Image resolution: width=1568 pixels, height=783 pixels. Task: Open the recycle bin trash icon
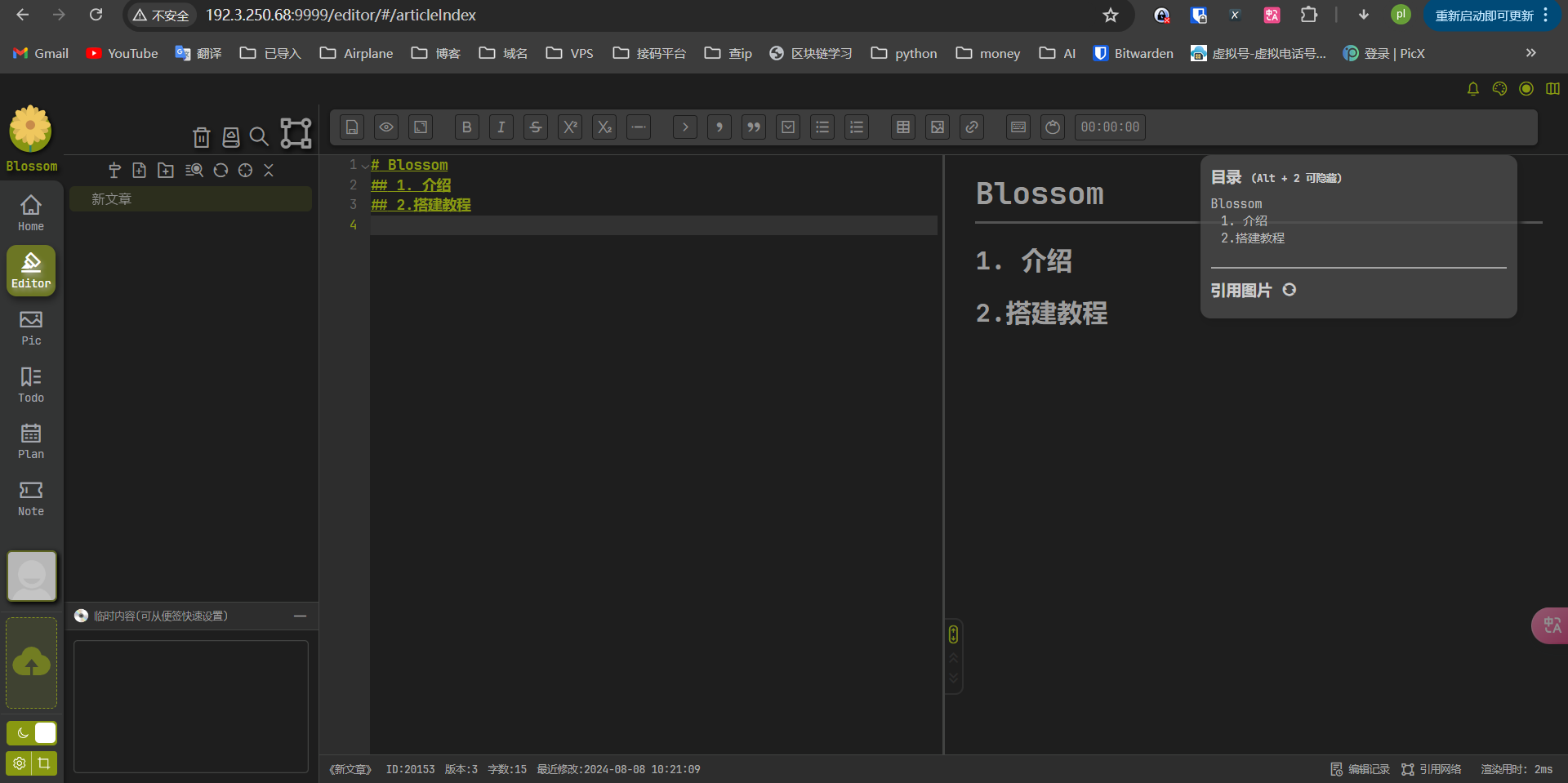tap(201, 137)
